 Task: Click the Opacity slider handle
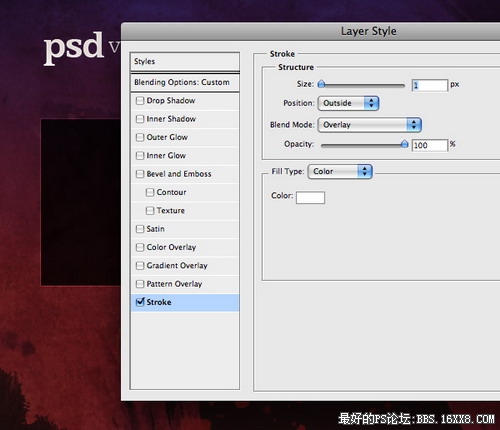pos(404,144)
